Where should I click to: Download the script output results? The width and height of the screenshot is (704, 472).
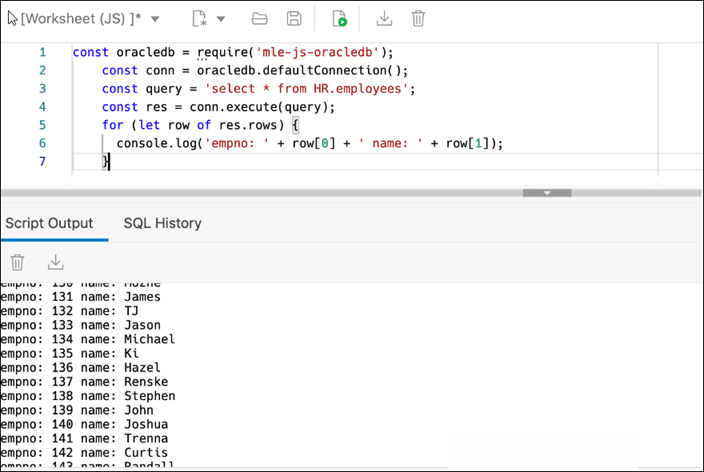point(56,262)
